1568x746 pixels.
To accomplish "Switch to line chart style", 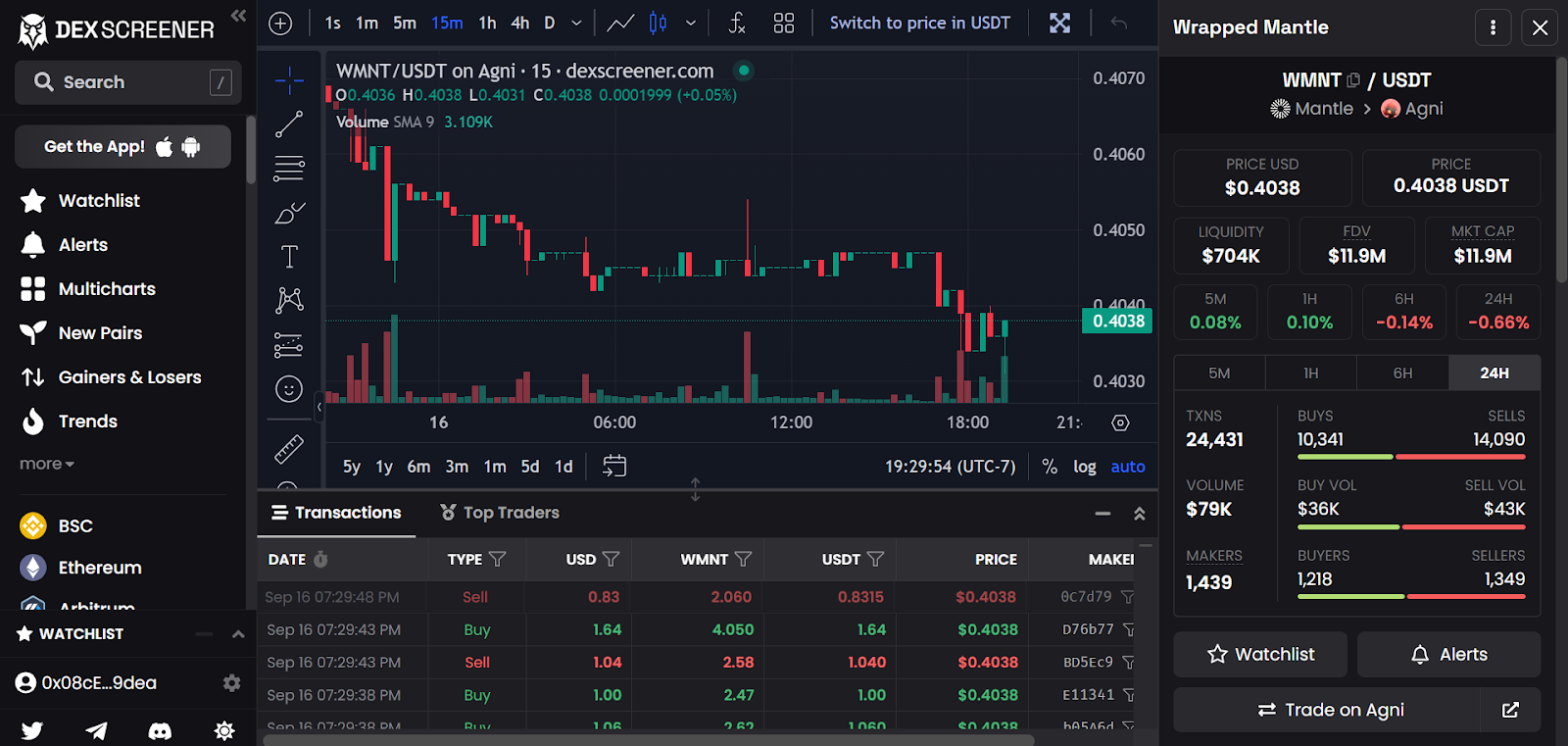I will coord(620,24).
